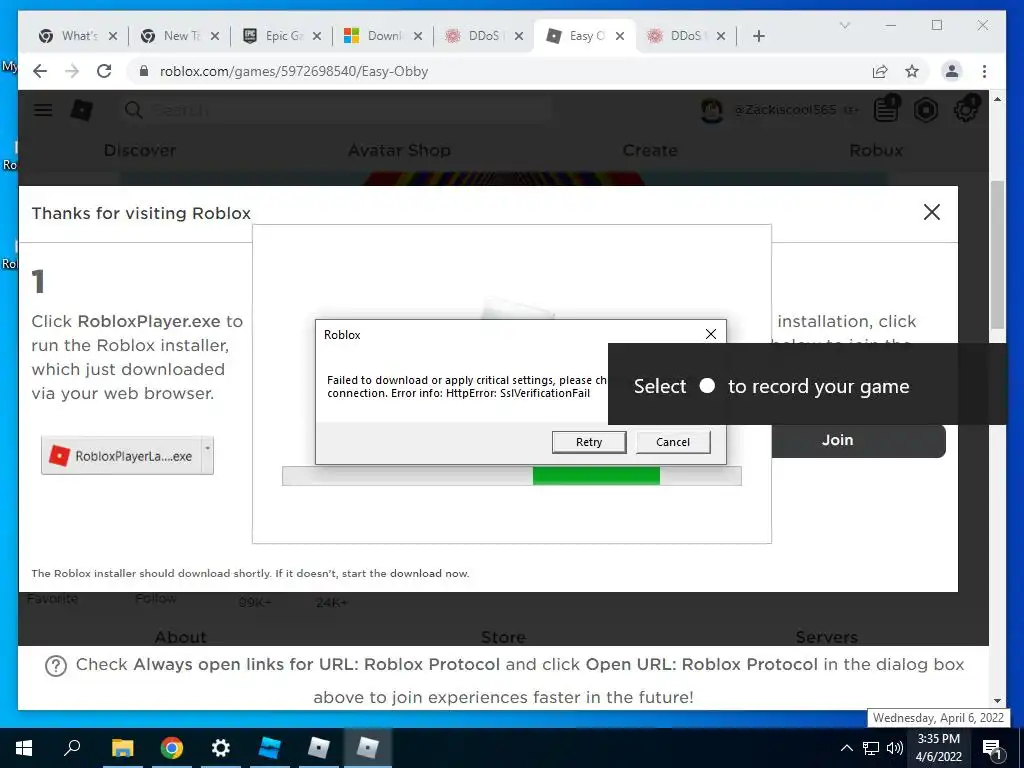
Task: Go to the Create page
Action: pyautogui.click(x=650, y=150)
